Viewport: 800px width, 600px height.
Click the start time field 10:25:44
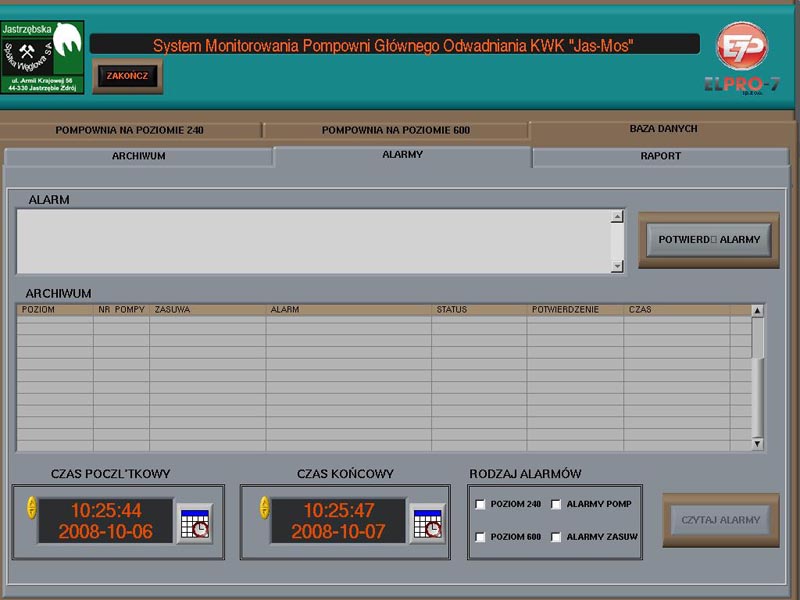click(106, 521)
